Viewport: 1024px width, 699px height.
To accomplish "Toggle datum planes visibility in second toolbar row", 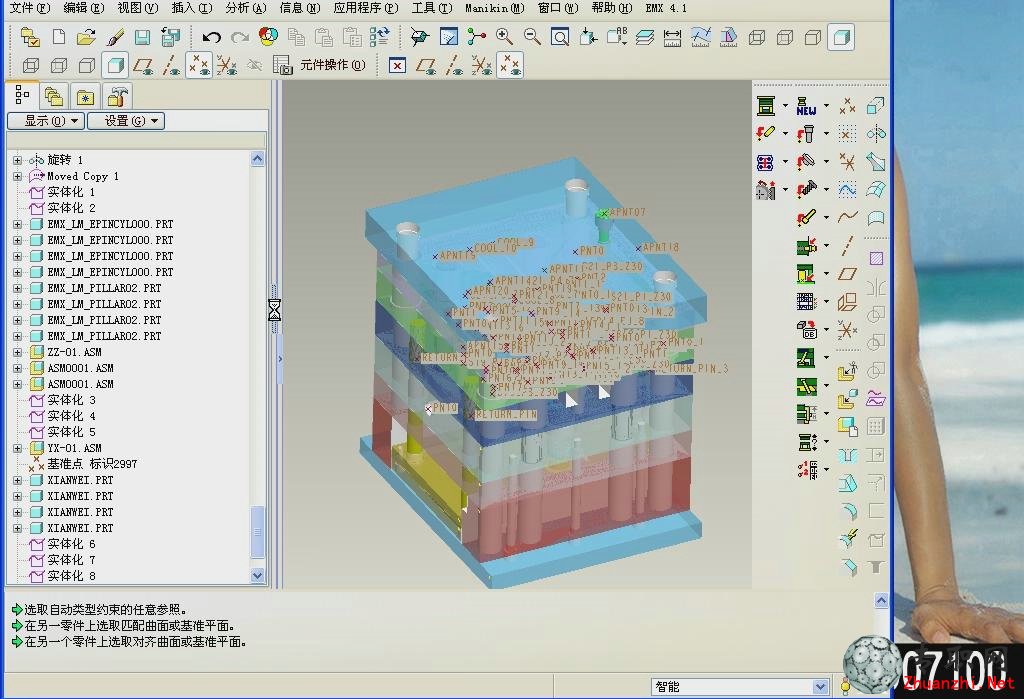I will click(x=143, y=65).
